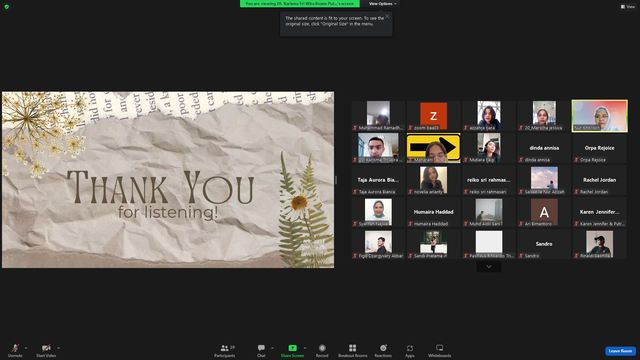
Task: Select the Figo Dzergyvary Akbar video tile
Action: click(378, 244)
